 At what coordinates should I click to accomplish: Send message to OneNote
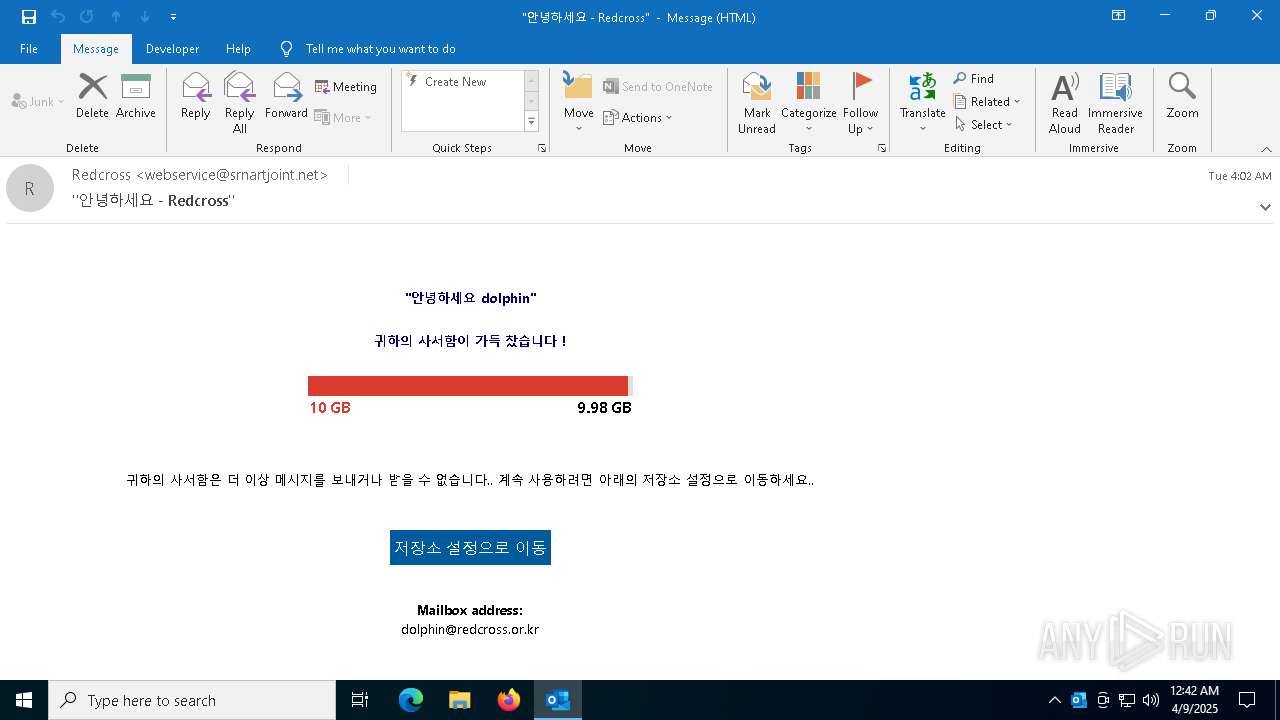pos(658,87)
